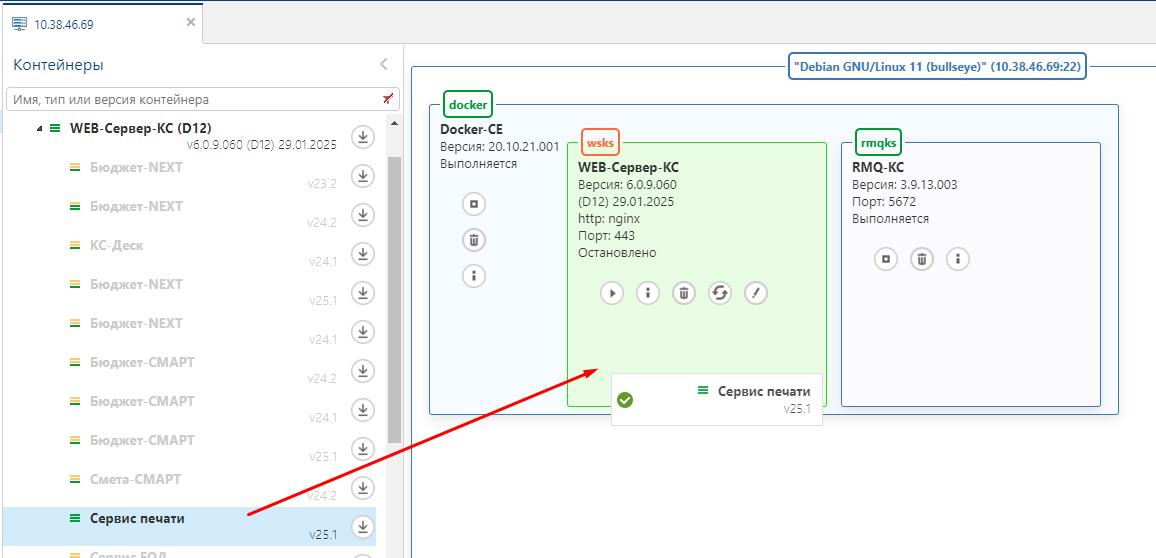Screen dimensions: 1156x558
Task: Click the Контейнеры panel heading
Action: tap(58, 65)
